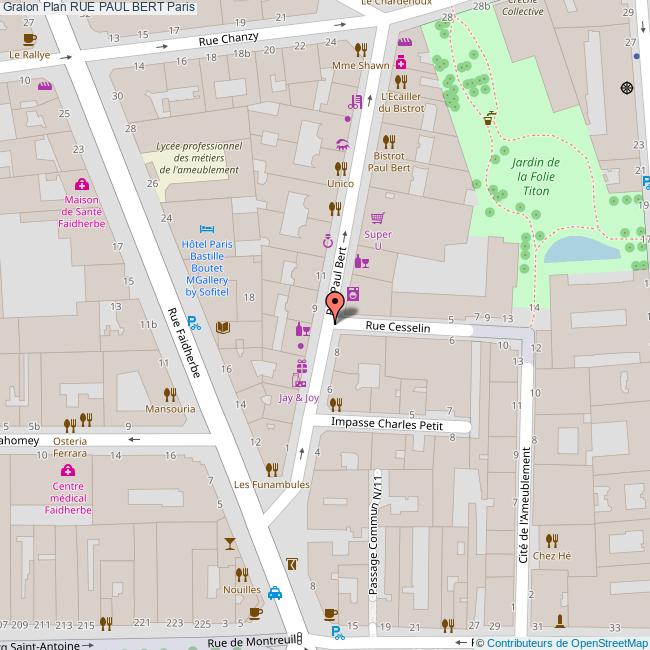Click Cité de l'Ameublement street label
The height and width of the screenshot is (650, 650).
point(524,505)
